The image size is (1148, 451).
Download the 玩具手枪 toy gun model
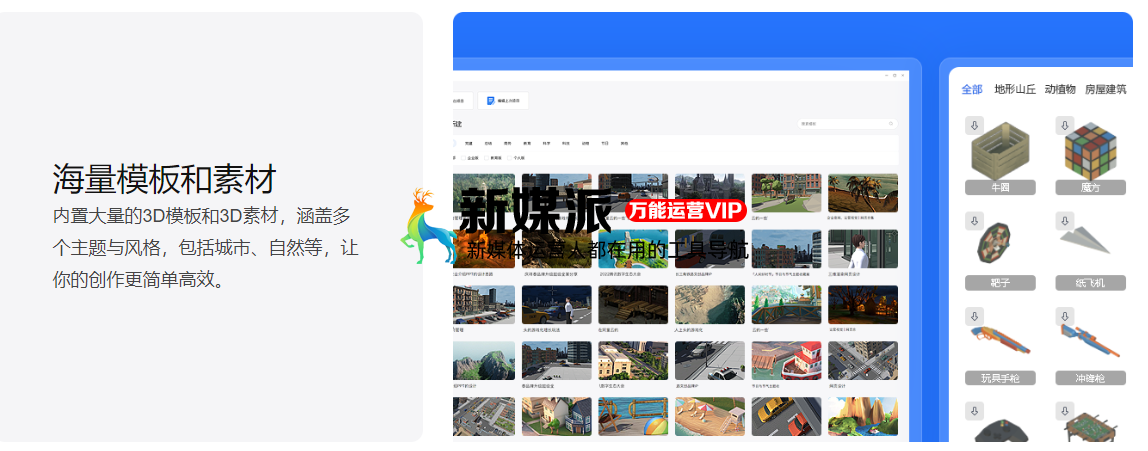pos(974,316)
